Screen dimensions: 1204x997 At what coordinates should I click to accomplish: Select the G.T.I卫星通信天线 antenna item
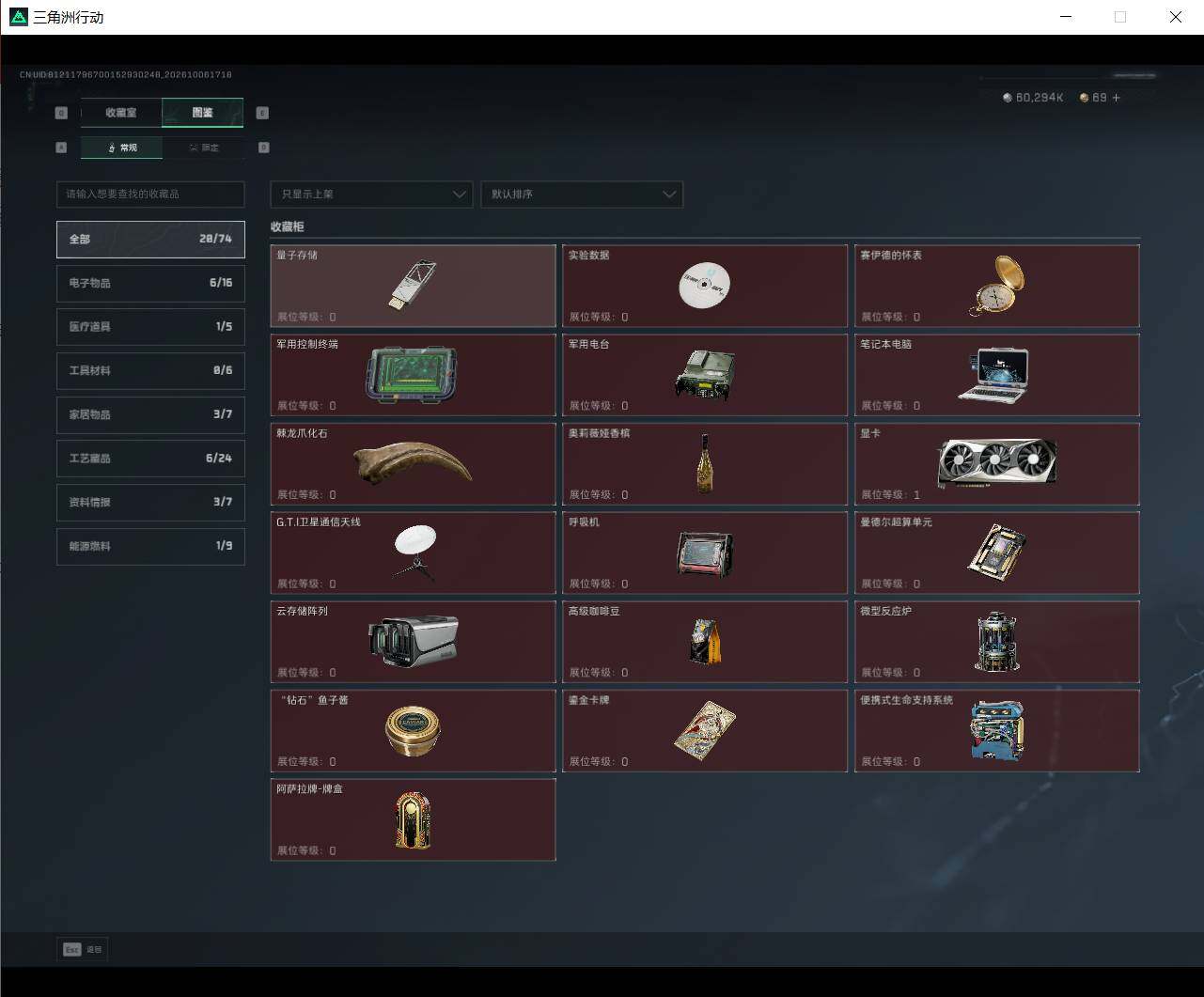tap(413, 553)
